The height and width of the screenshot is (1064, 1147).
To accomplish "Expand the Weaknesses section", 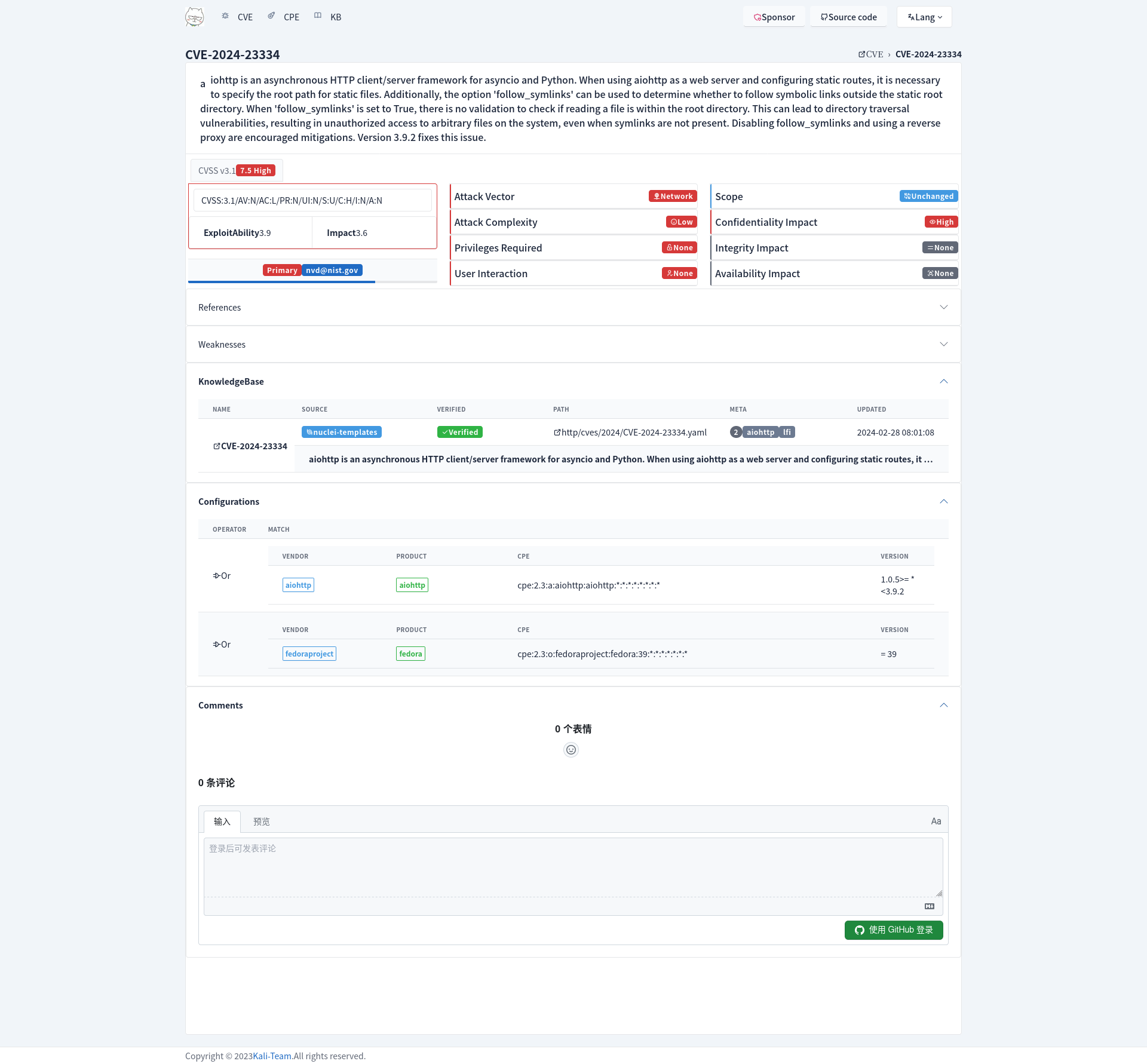I will coord(573,344).
